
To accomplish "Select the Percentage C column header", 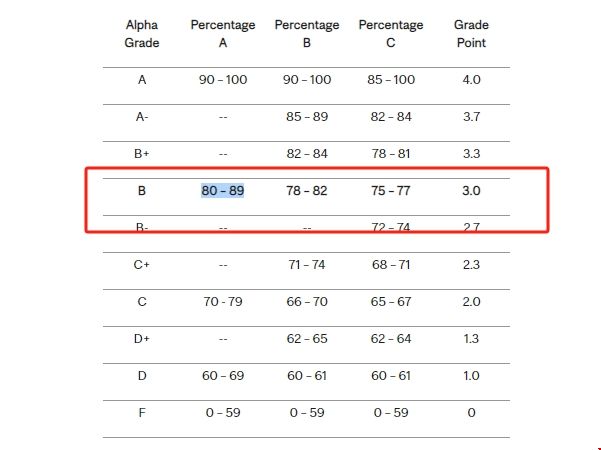I will click(390, 34).
